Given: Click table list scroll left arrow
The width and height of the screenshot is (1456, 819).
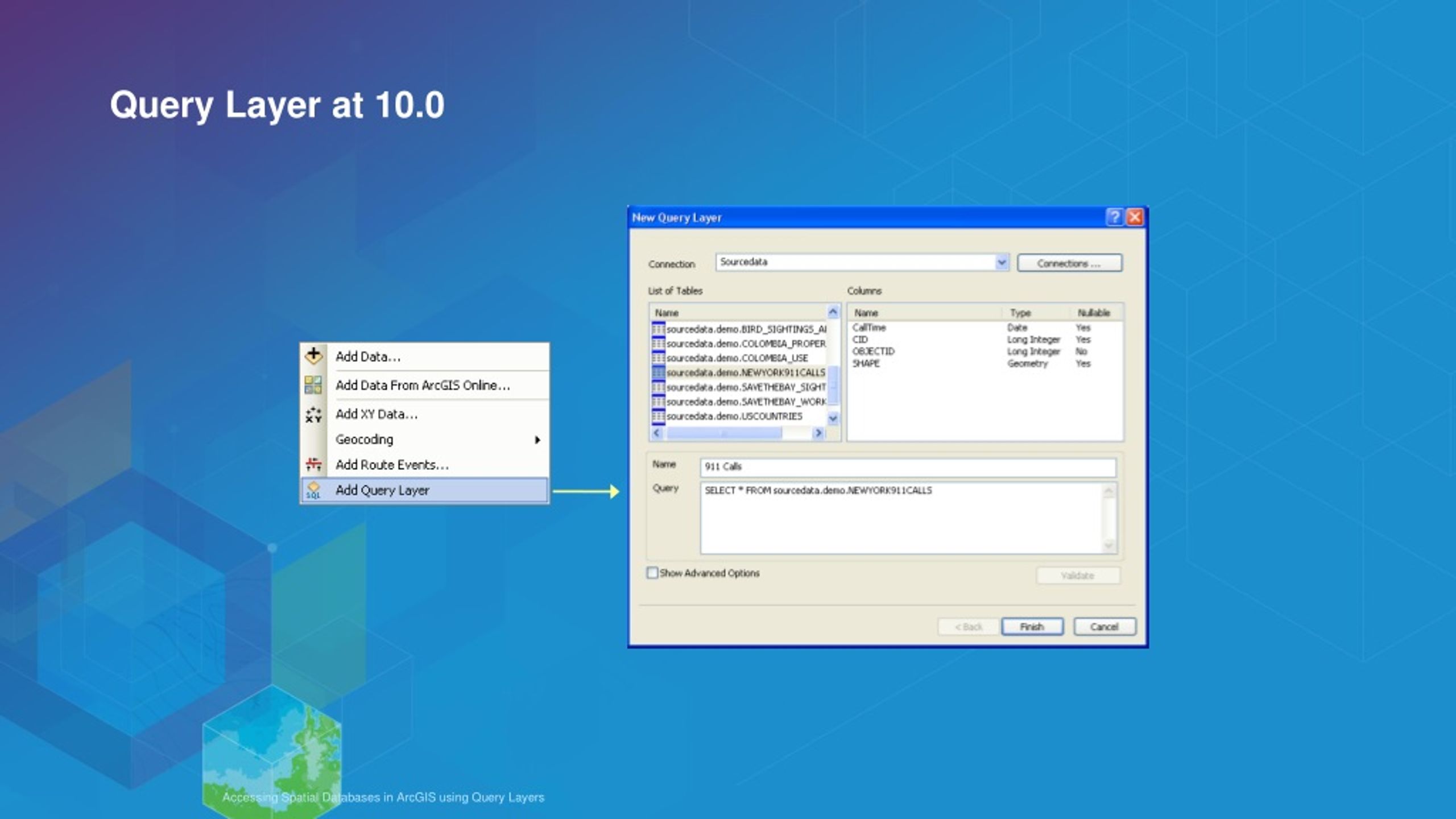Looking at the screenshot, I should [x=657, y=433].
